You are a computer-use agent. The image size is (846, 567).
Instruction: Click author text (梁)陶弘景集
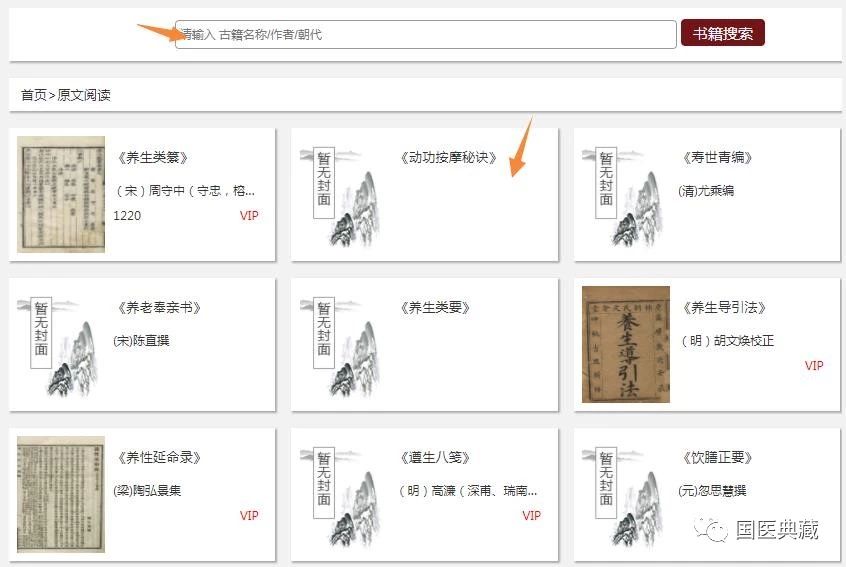(x=147, y=490)
